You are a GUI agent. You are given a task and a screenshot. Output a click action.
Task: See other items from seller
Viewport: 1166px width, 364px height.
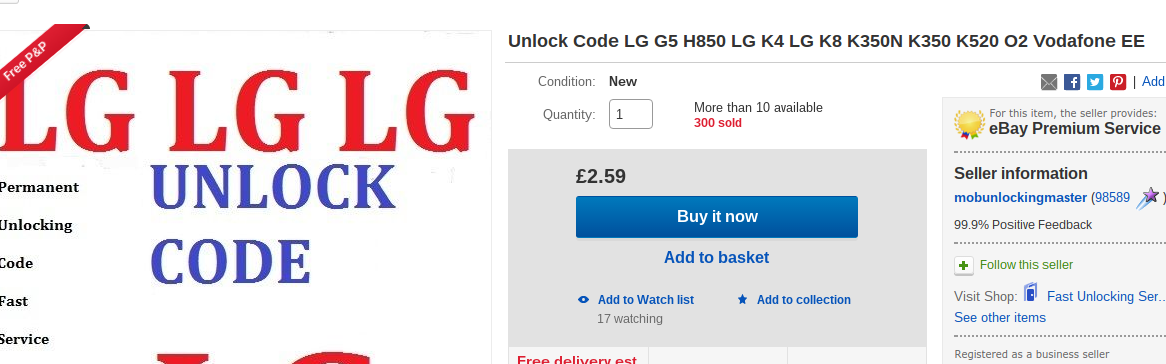point(999,318)
